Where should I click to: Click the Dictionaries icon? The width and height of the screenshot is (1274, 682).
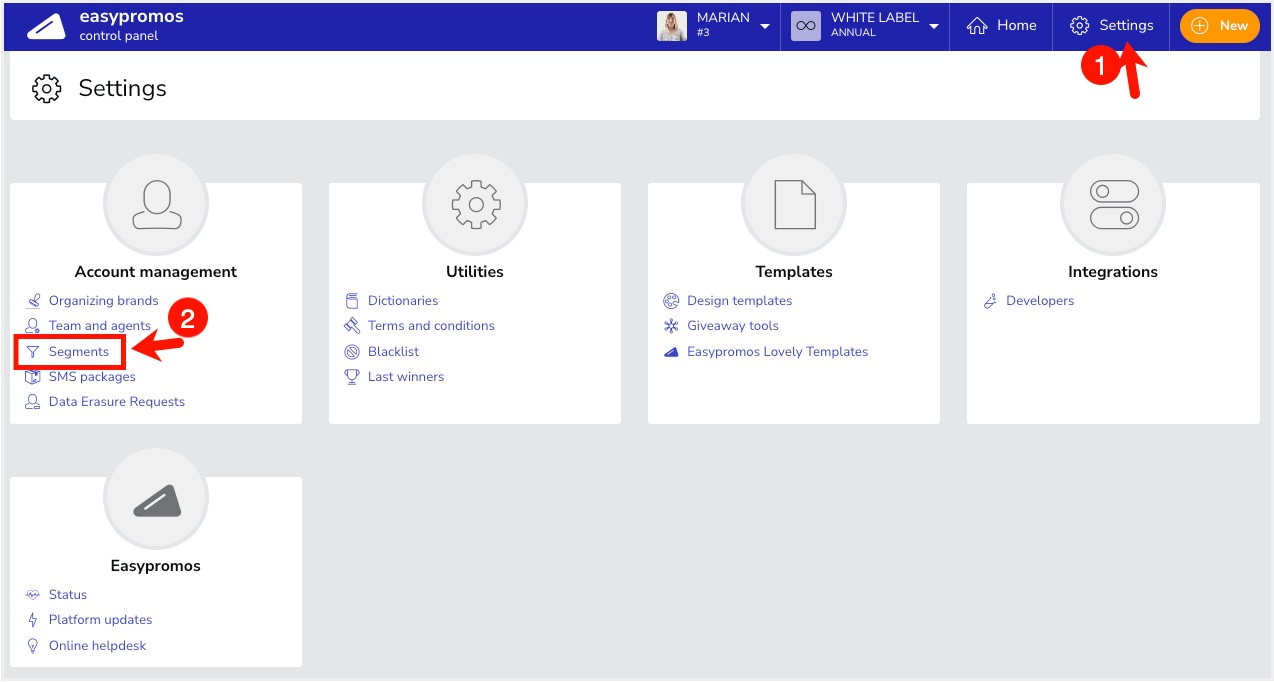(352, 300)
